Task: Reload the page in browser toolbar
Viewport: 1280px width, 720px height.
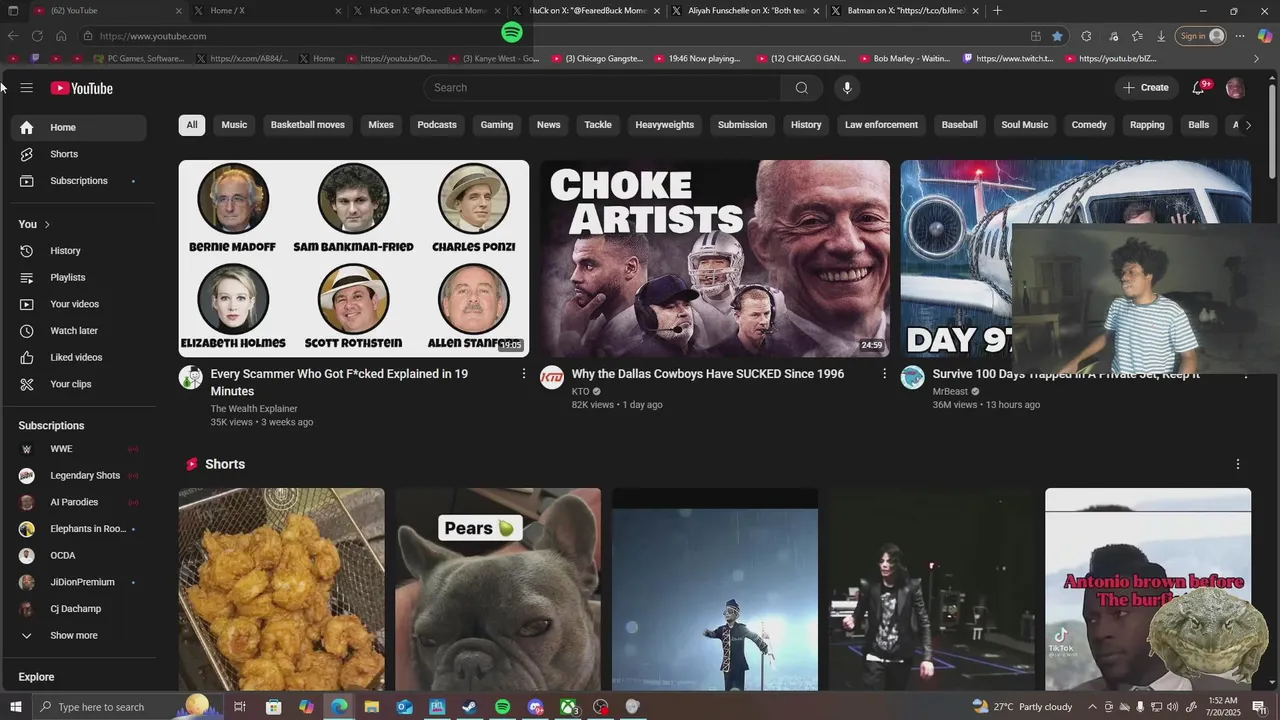Action: coord(37,36)
